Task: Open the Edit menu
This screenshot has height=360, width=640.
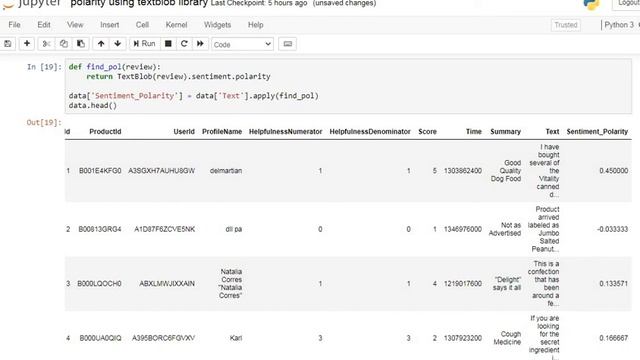Action: point(44,25)
